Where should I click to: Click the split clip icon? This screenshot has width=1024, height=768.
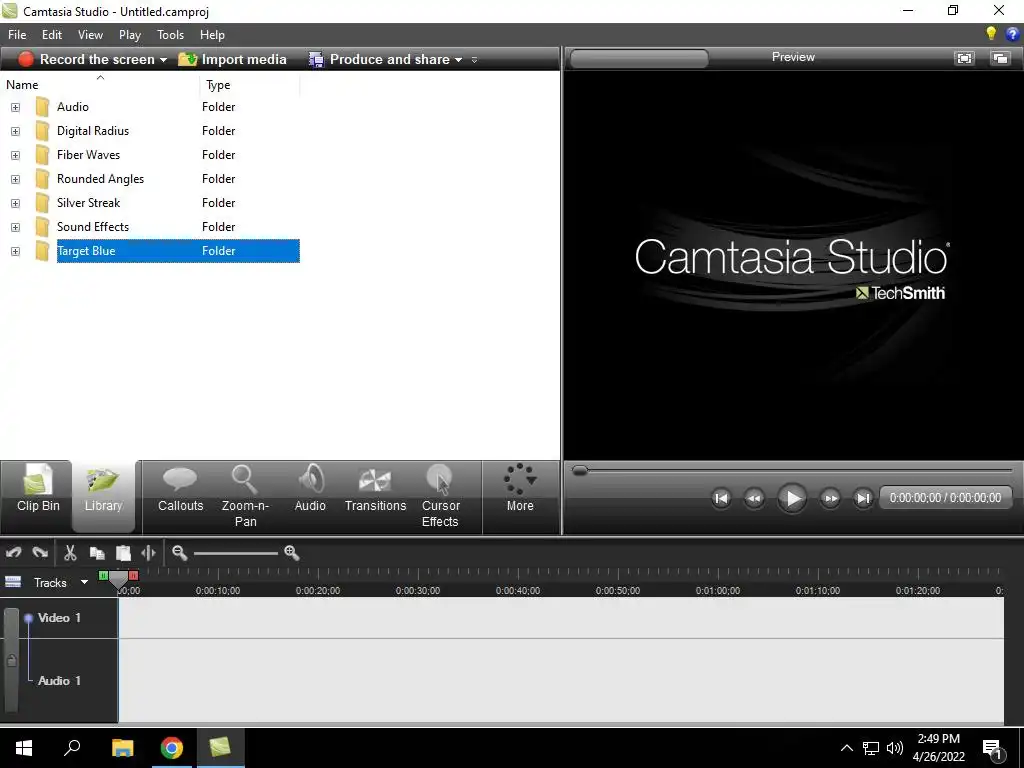click(148, 553)
